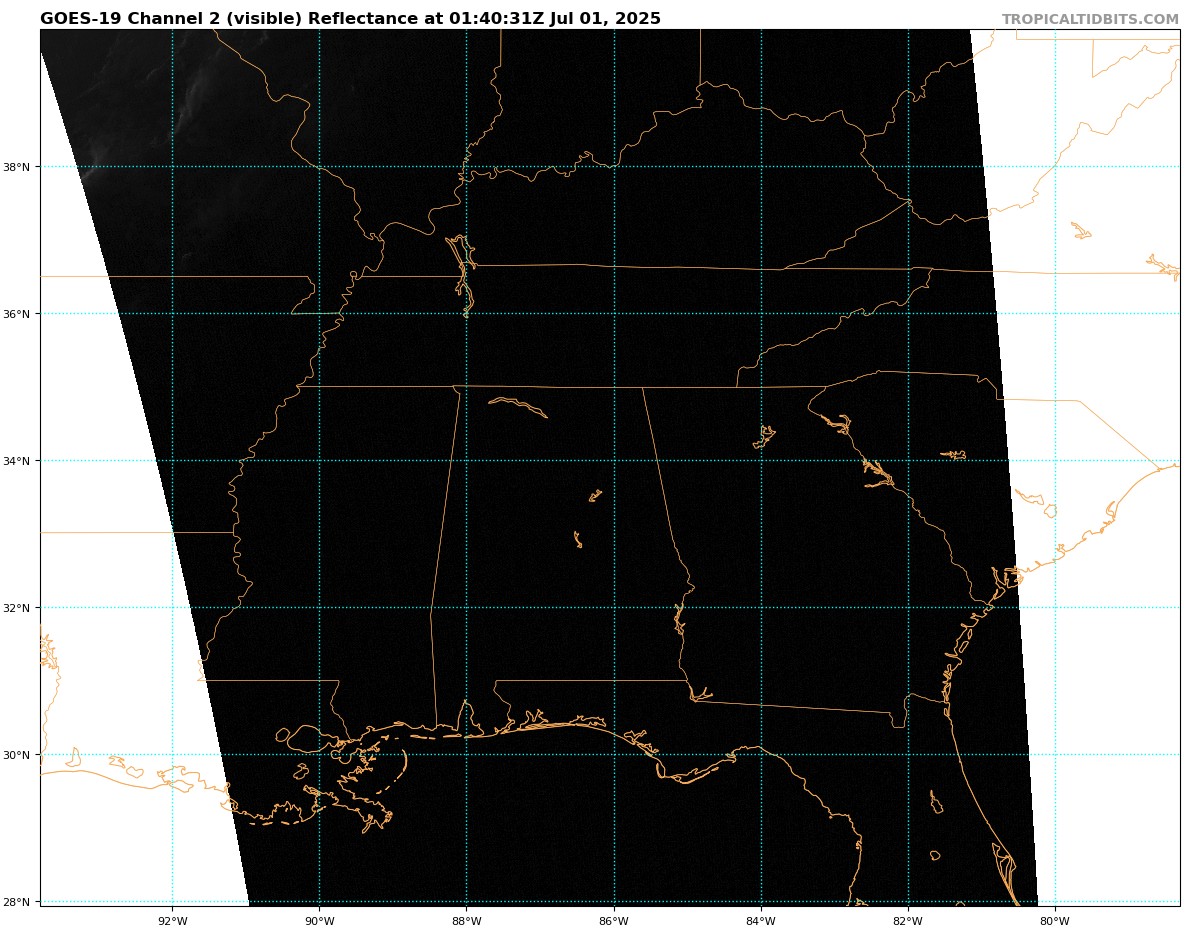Click the 28°N latitude label
Viewport: 1200px width, 929px height.
click(17, 902)
